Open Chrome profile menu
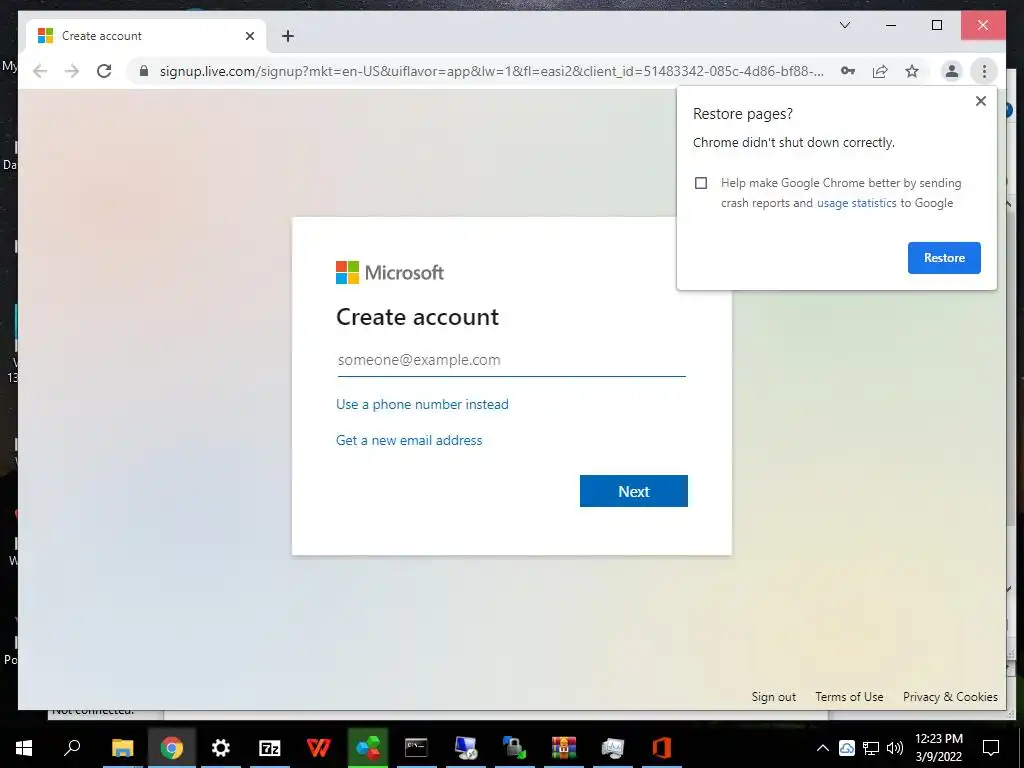 click(x=952, y=71)
